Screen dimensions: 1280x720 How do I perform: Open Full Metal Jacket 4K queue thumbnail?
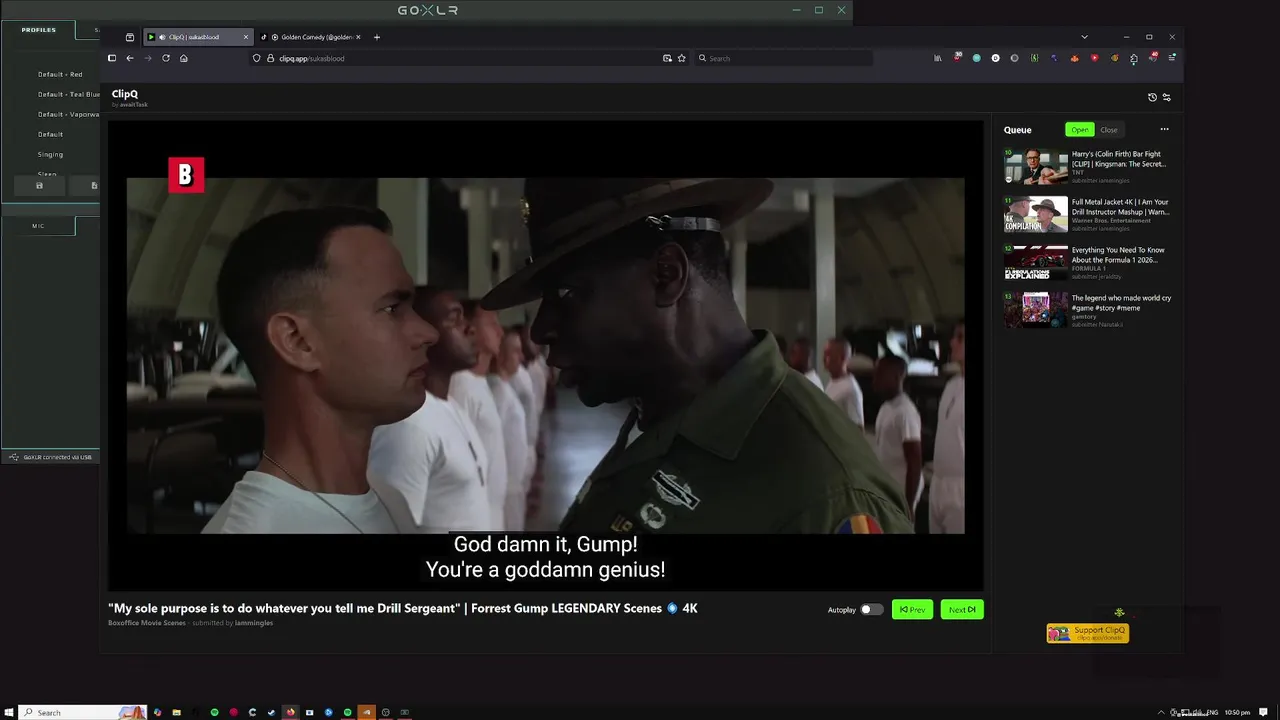point(1036,215)
